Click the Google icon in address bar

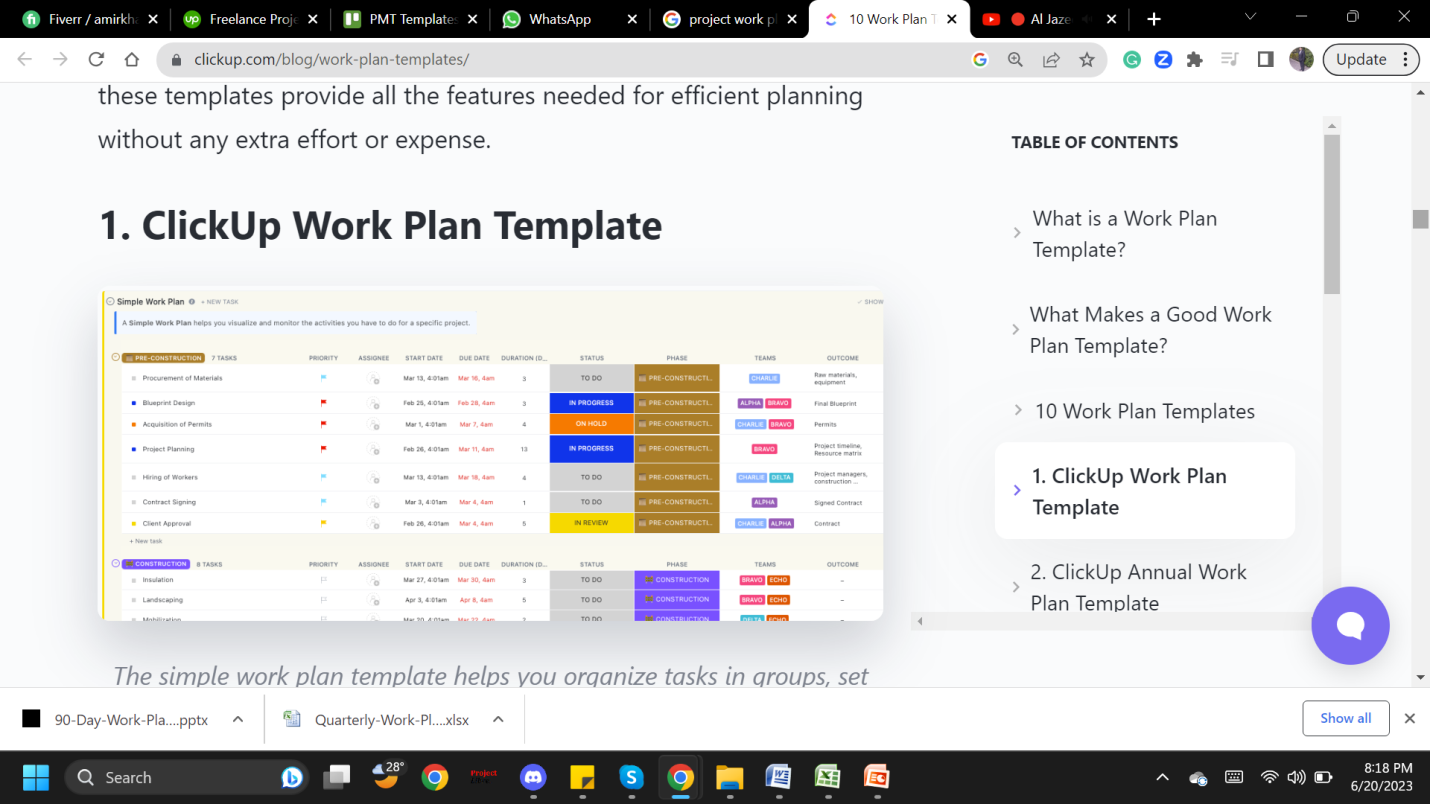tap(980, 60)
